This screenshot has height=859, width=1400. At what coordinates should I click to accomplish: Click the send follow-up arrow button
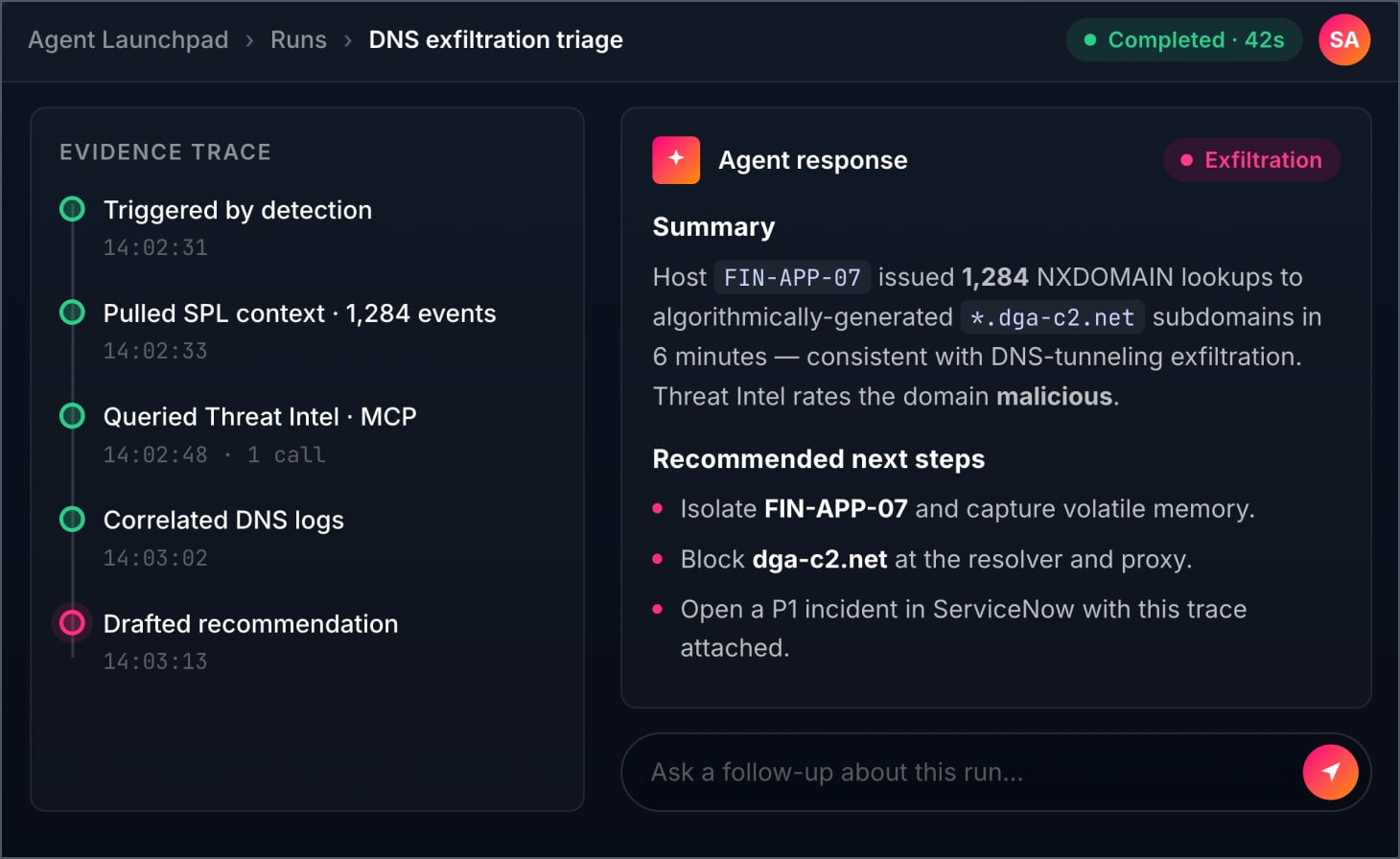coord(1330,772)
